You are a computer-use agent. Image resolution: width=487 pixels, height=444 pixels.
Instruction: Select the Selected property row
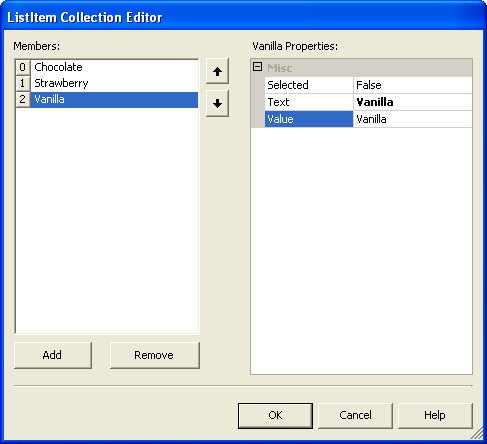coord(368,85)
